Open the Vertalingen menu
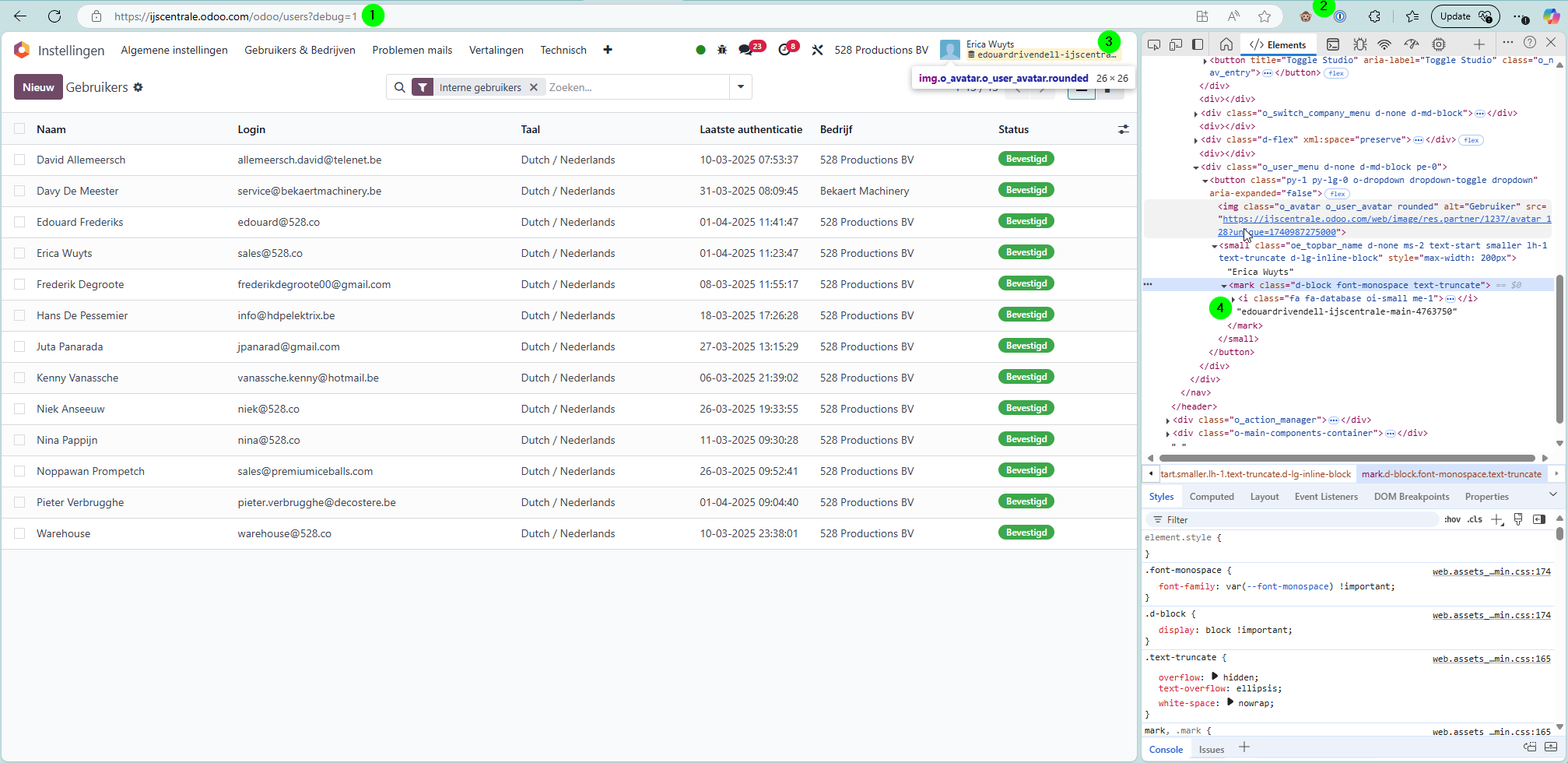Image resolution: width=1568 pixels, height=763 pixels. tap(496, 50)
